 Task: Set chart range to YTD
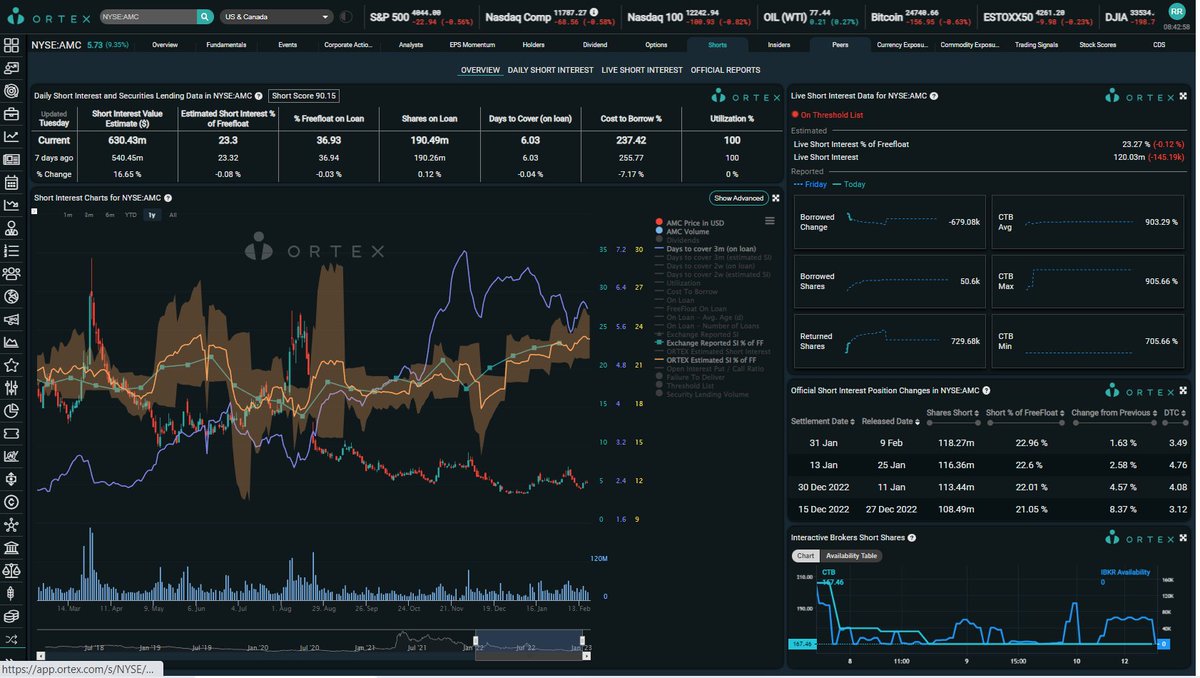click(x=131, y=215)
